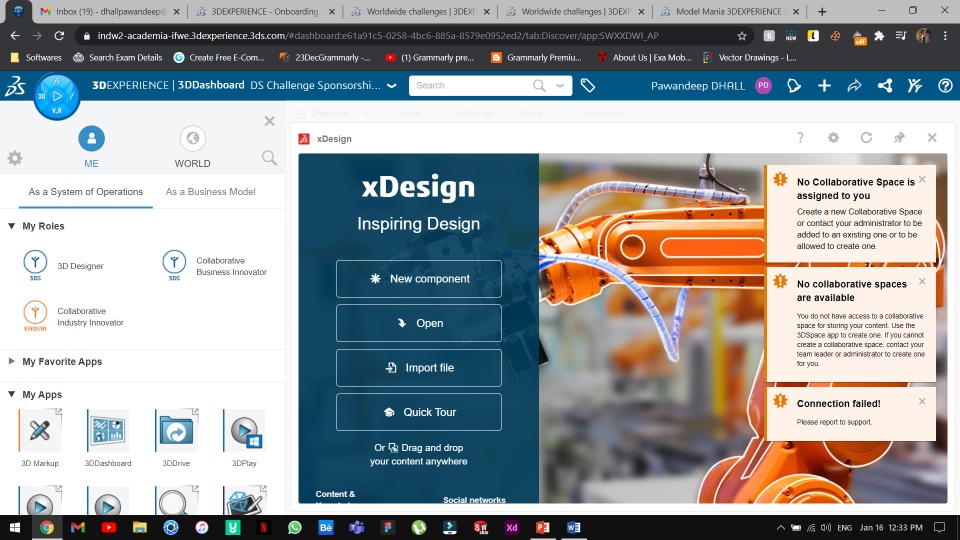Open compass panel settings gear
The width and height of the screenshot is (960, 540).
(15, 158)
